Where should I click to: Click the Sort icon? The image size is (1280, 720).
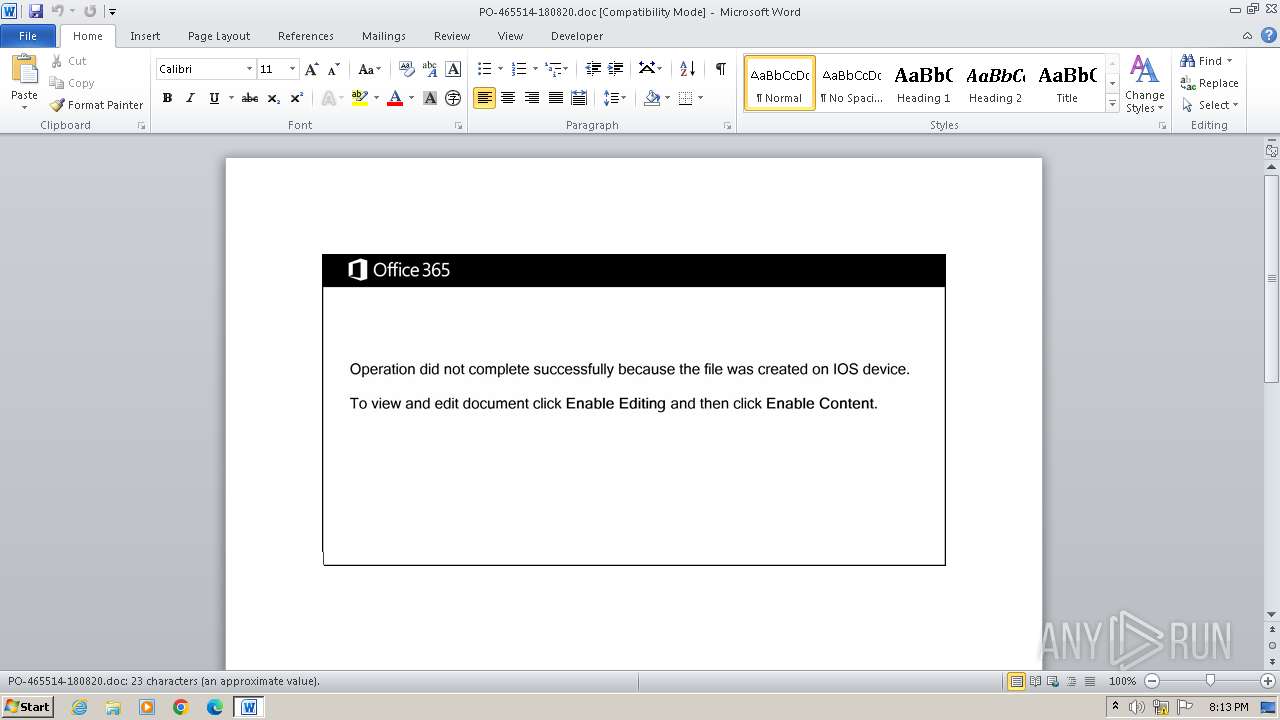point(687,69)
